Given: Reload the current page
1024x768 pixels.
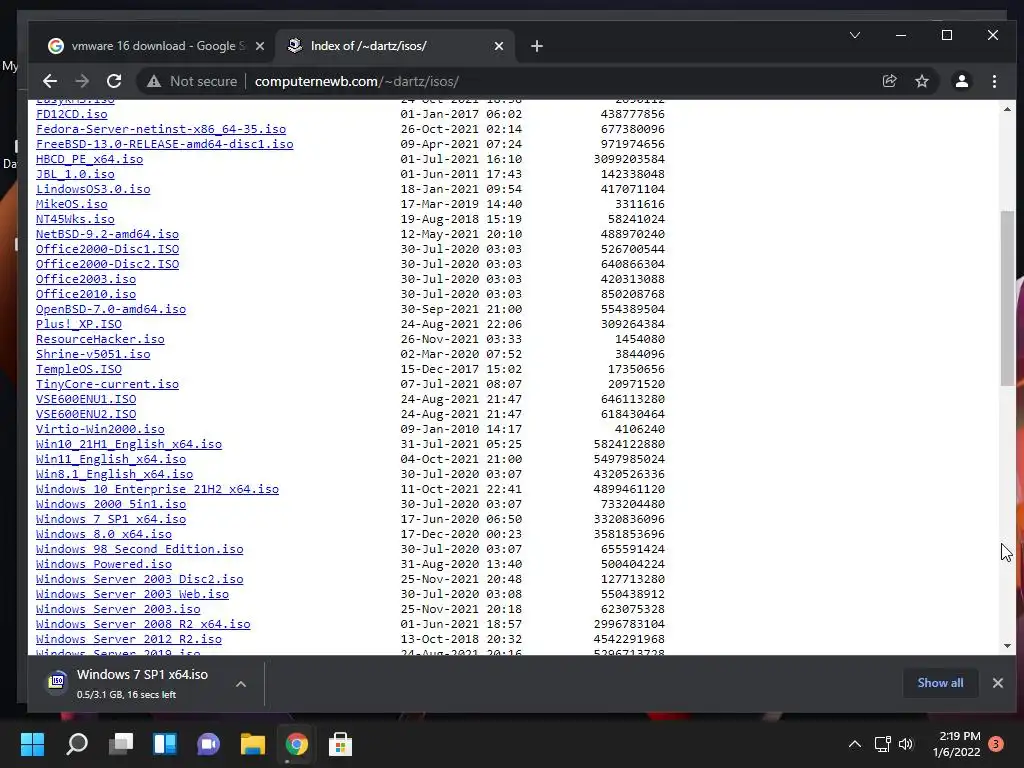Looking at the screenshot, I should point(114,81).
